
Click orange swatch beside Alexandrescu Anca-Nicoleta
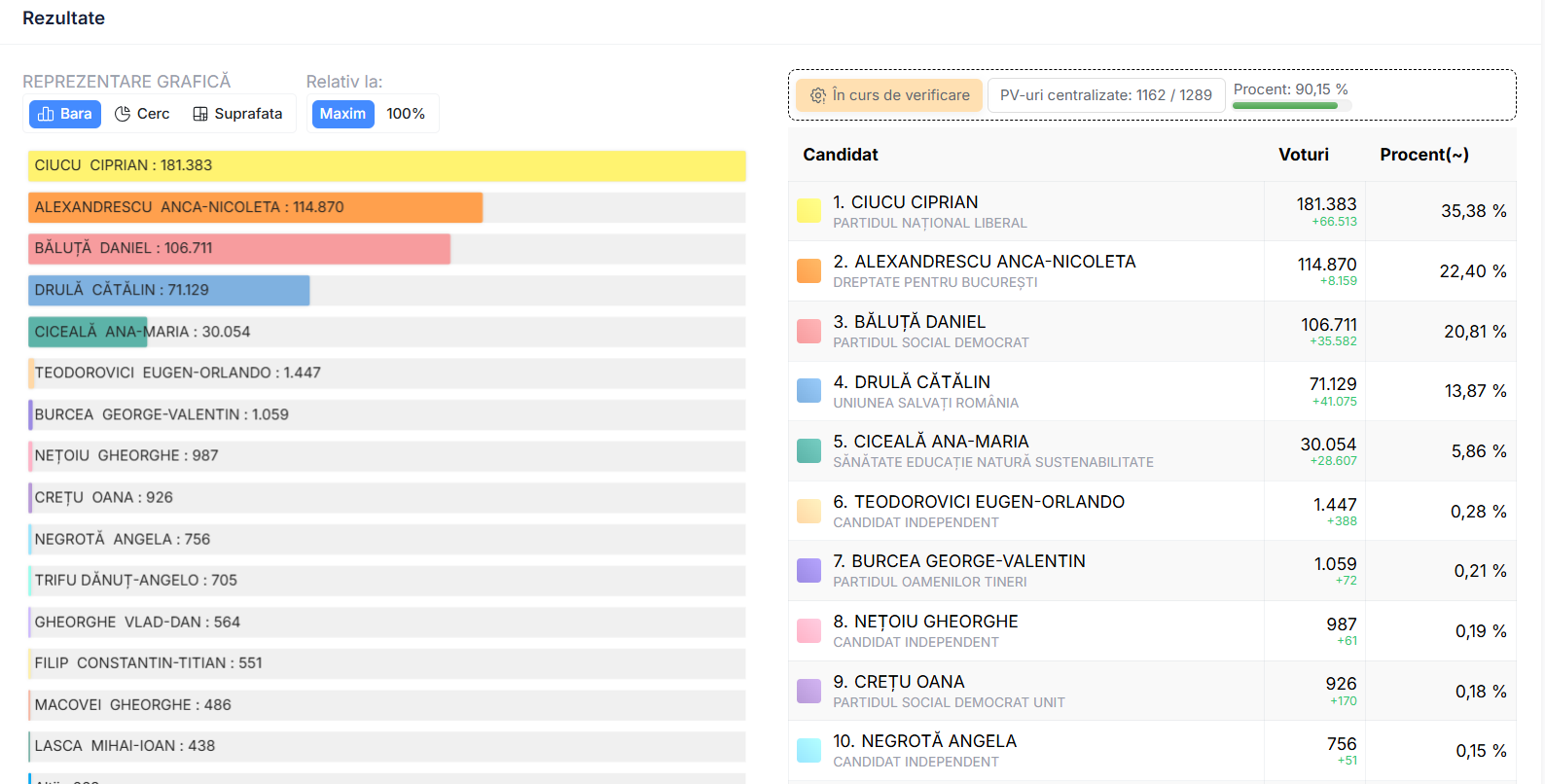(x=808, y=271)
